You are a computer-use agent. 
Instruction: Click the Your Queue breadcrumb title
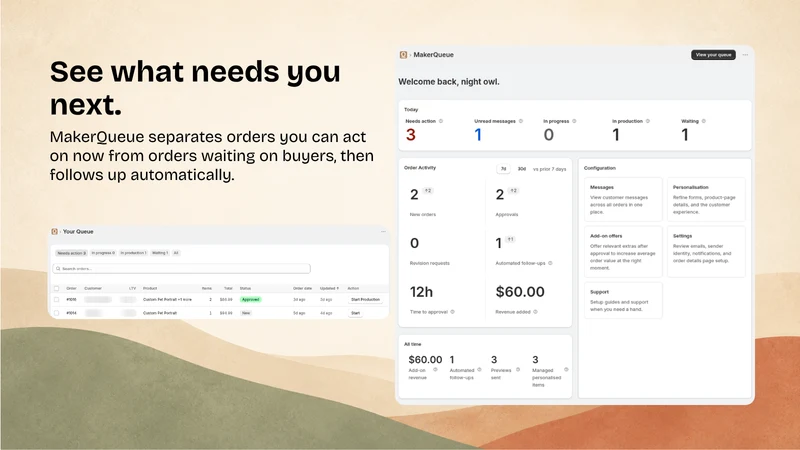pos(78,232)
